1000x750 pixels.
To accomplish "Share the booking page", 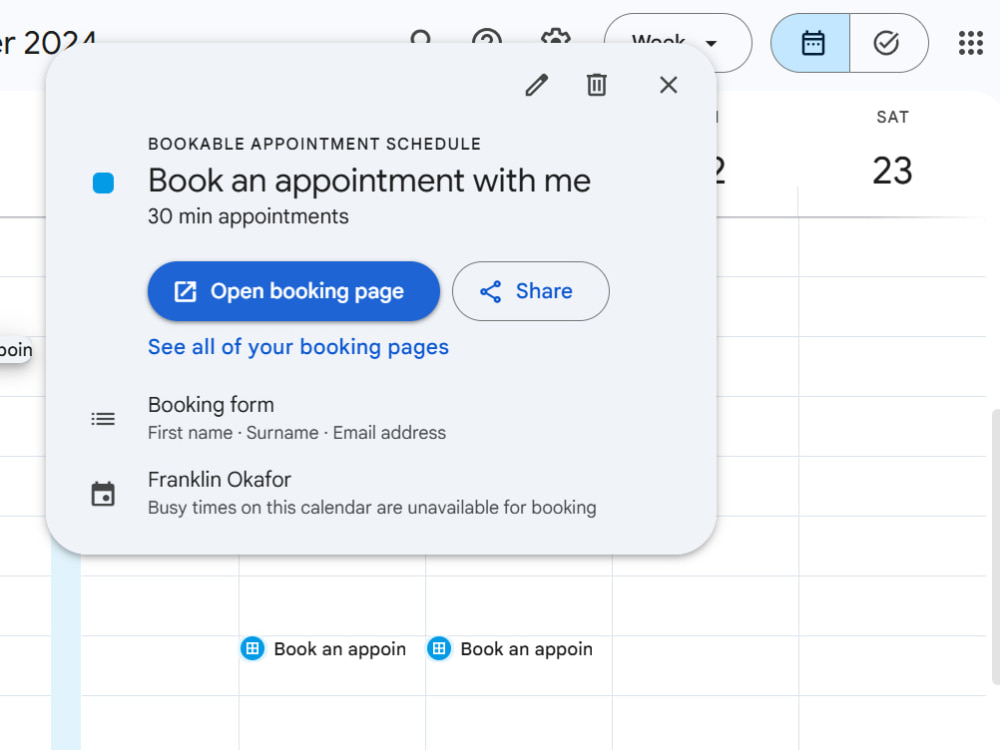I will tap(531, 291).
